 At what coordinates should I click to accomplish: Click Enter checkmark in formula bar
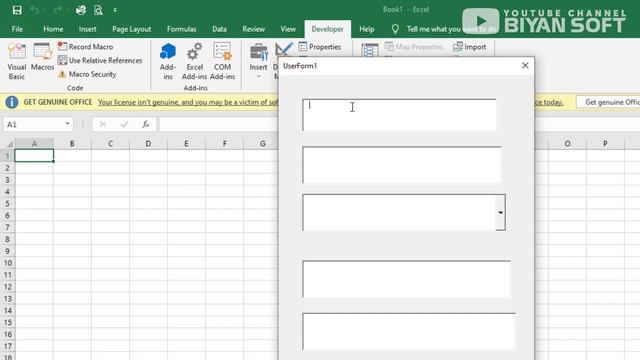[x=124, y=124]
